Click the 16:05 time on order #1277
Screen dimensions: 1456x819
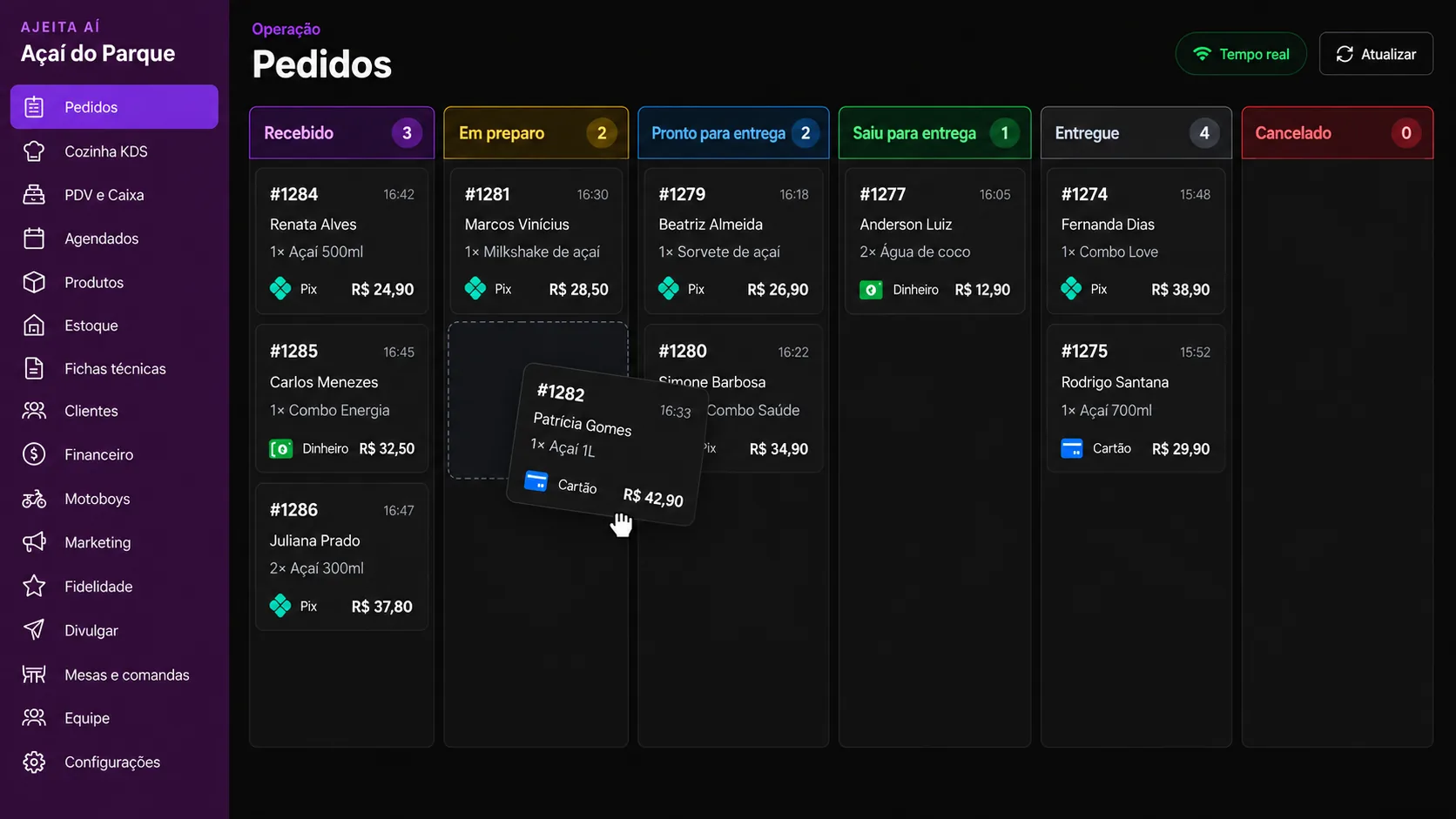[x=994, y=195]
